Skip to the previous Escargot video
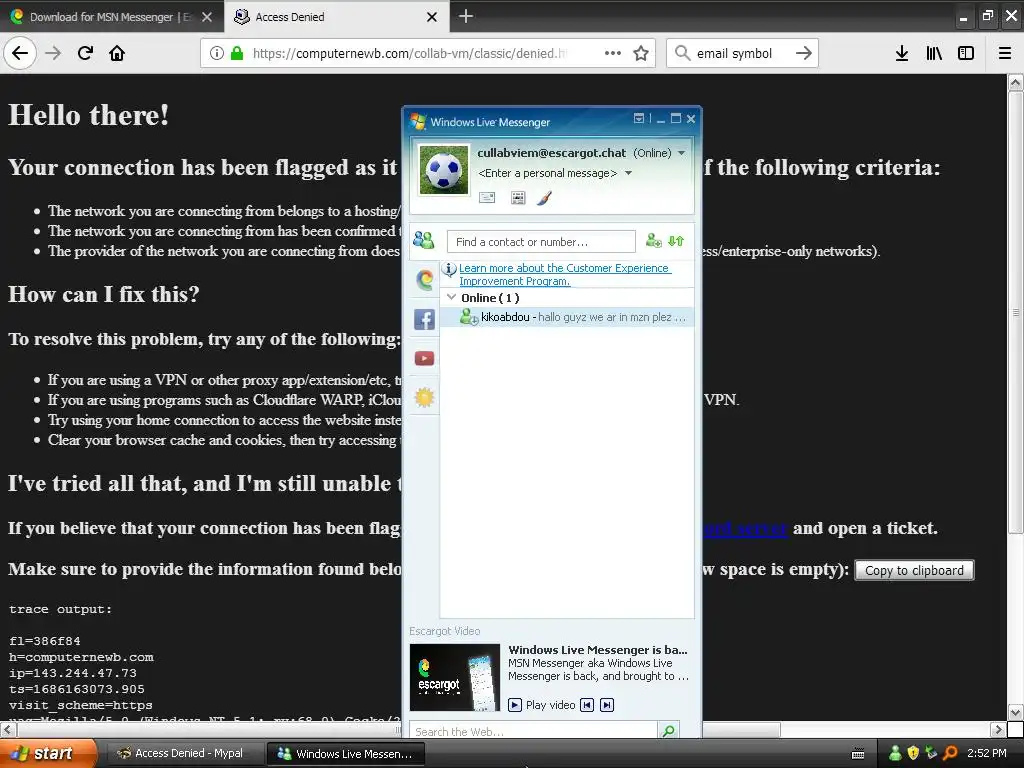 [587, 705]
